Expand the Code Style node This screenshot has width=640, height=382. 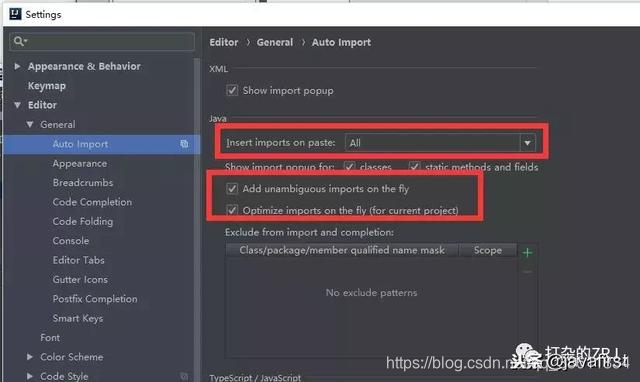click(x=29, y=376)
